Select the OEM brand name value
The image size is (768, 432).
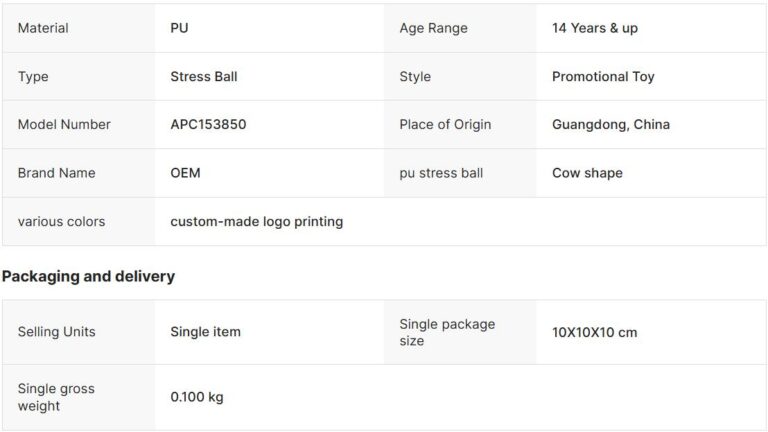[185, 173]
